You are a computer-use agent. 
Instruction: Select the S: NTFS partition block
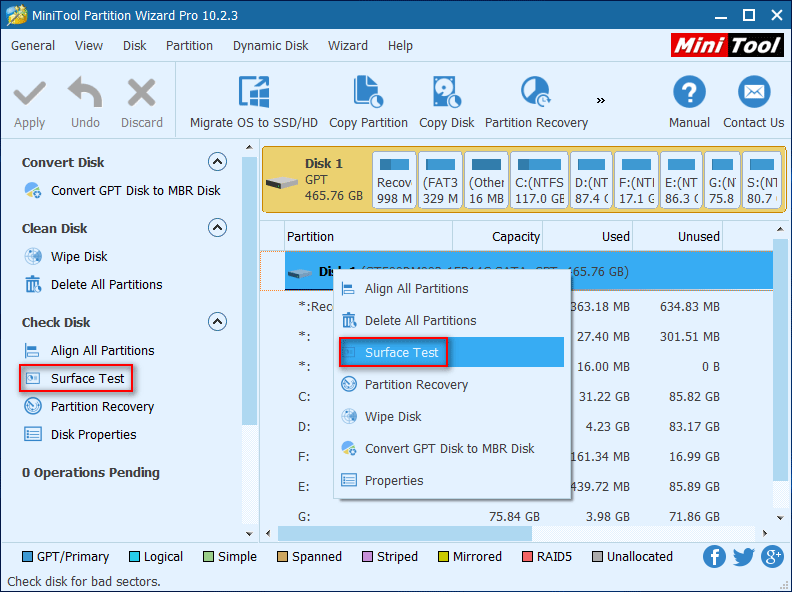click(x=762, y=180)
